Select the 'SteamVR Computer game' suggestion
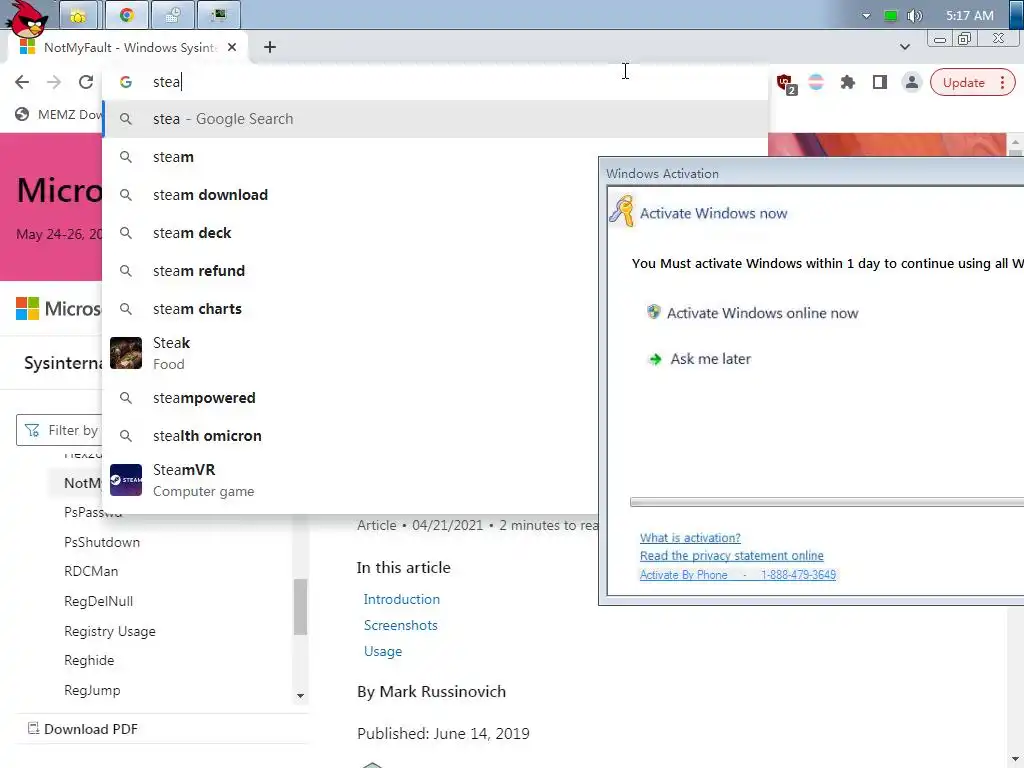Viewport: 1024px width, 768px height. pyautogui.click(x=351, y=480)
